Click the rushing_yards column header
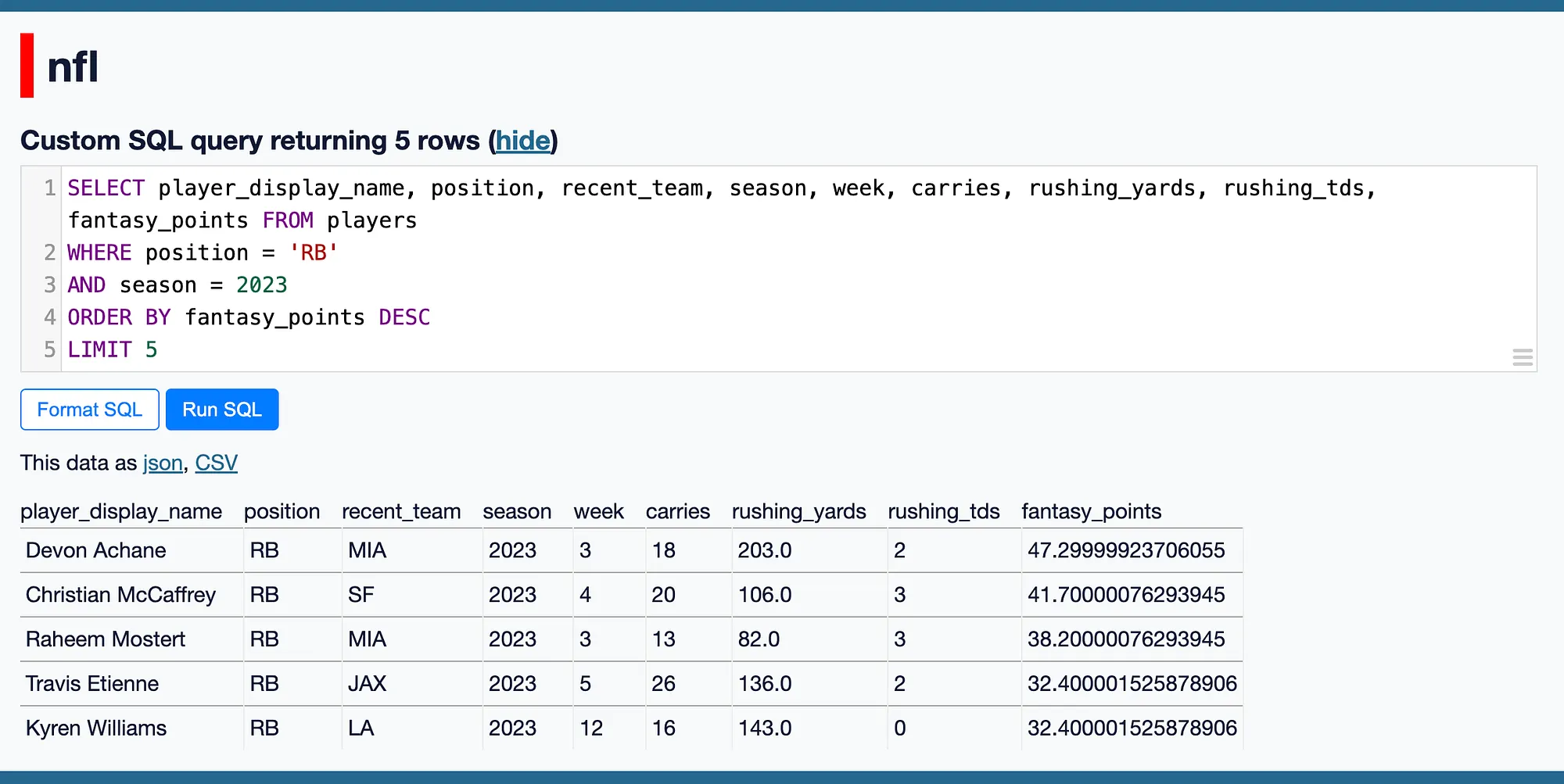The image size is (1564, 784). (x=798, y=511)
